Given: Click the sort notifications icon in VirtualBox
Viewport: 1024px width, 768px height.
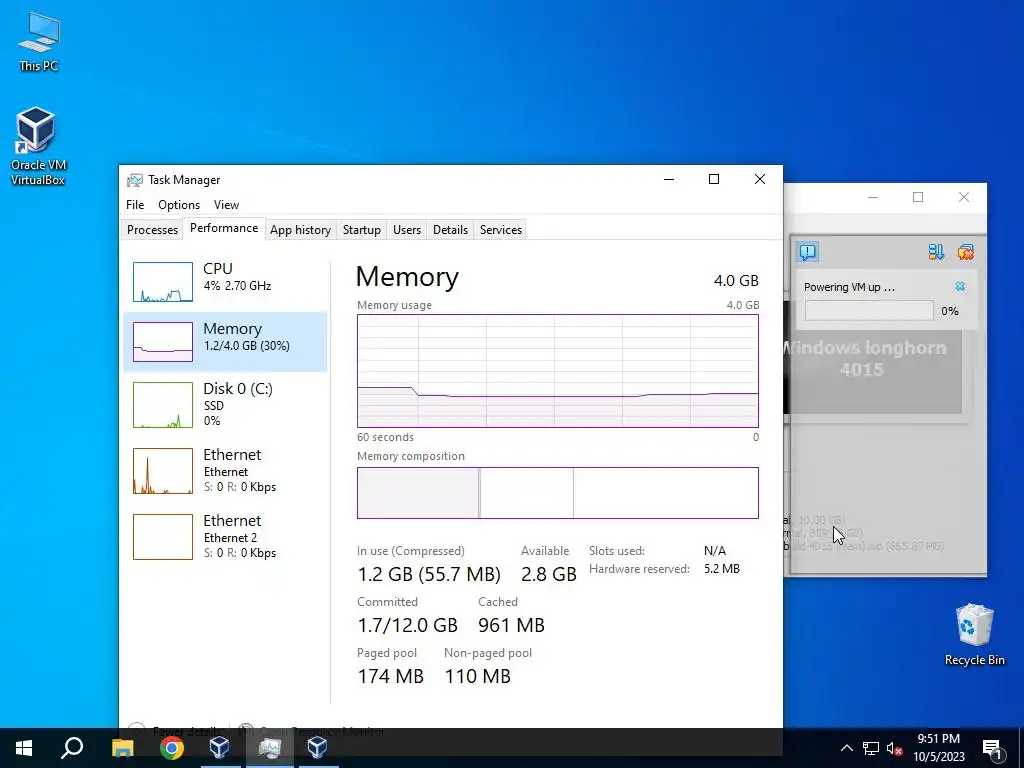Looking at the screenshot, I should (936, 252).
